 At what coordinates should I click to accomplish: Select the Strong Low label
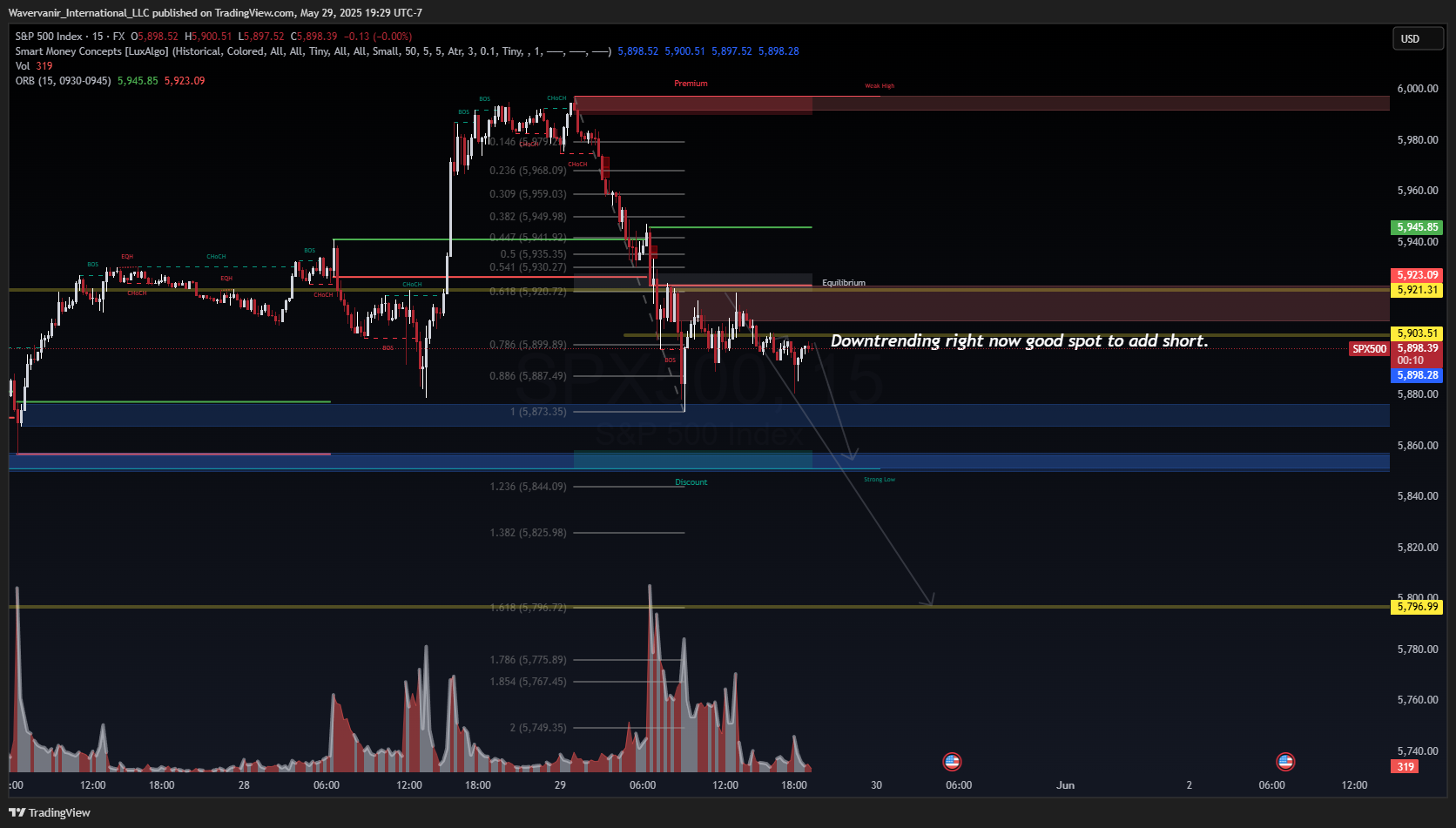(880, 480)
